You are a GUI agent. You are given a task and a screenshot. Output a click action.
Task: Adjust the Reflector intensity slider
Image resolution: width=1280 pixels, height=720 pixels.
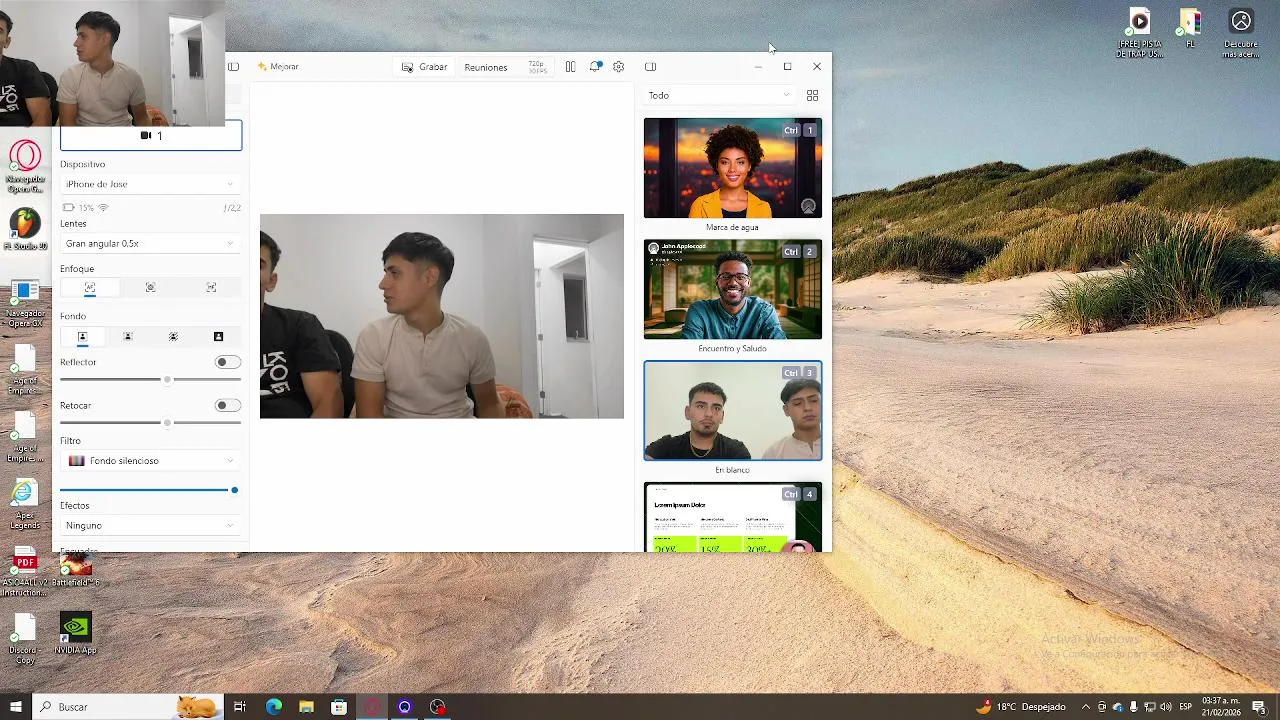pyautogui.click(x=150, y=380)
